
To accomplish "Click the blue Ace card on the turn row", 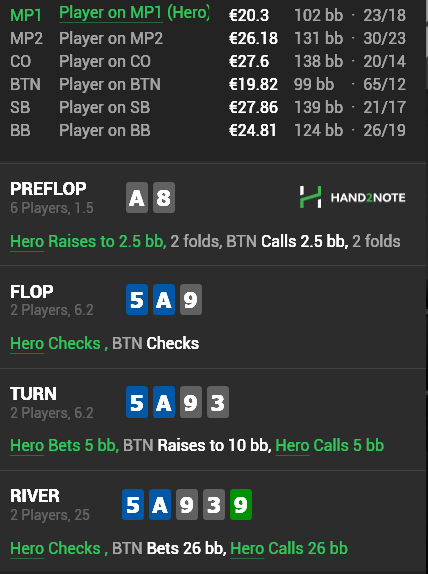I will pos(164,402).
